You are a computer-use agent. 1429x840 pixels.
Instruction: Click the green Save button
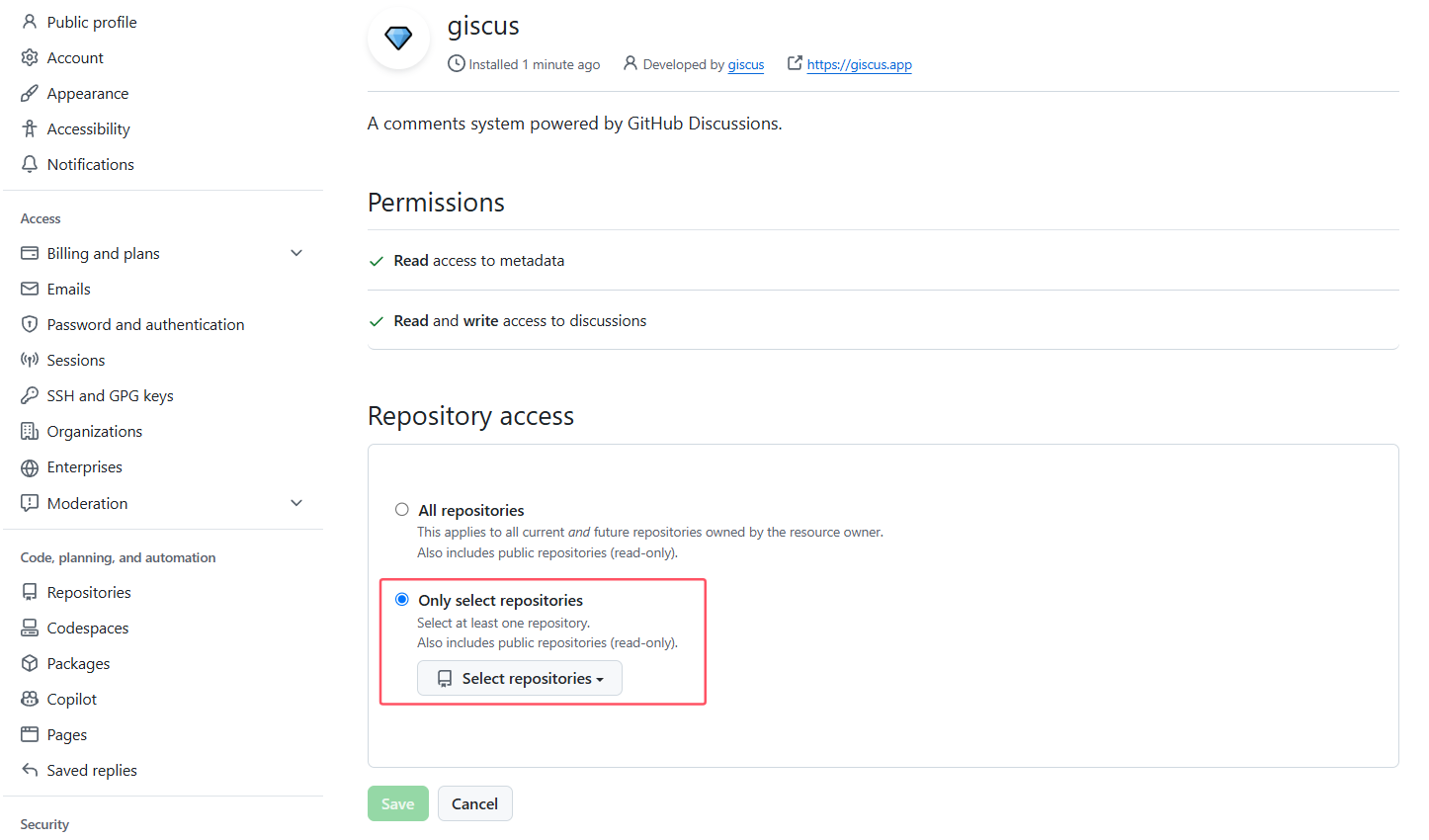point(398,803)
